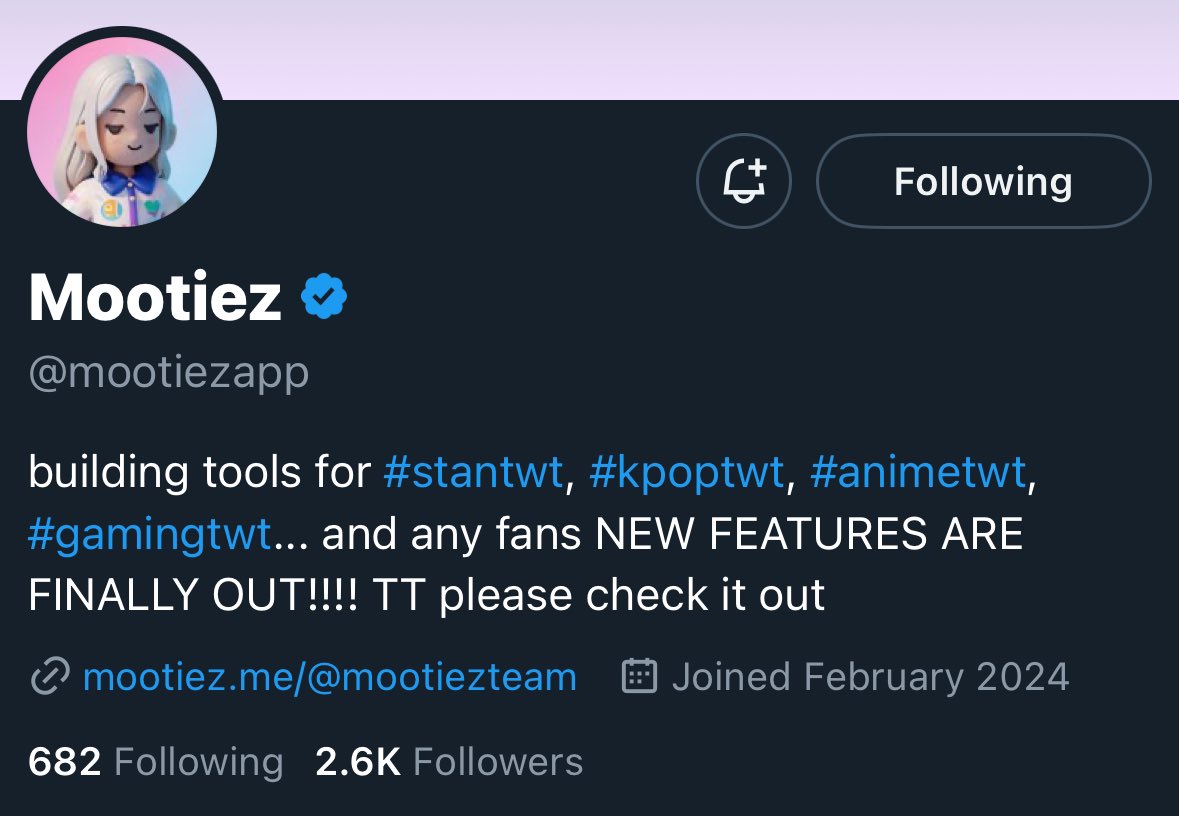Viewport: 1179px width, 816px height.
Task: View the 682 Following list
Action: tap(156, 762)
